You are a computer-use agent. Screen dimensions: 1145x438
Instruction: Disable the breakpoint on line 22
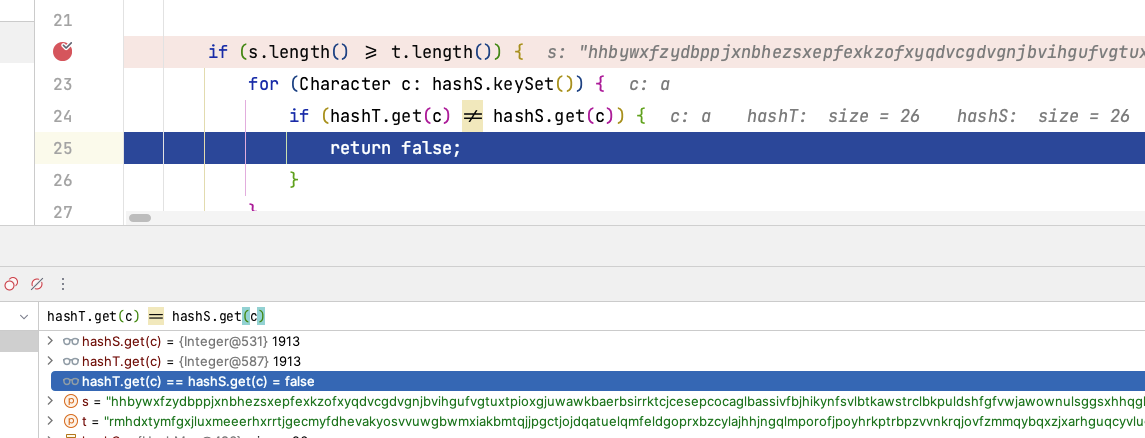63,51
